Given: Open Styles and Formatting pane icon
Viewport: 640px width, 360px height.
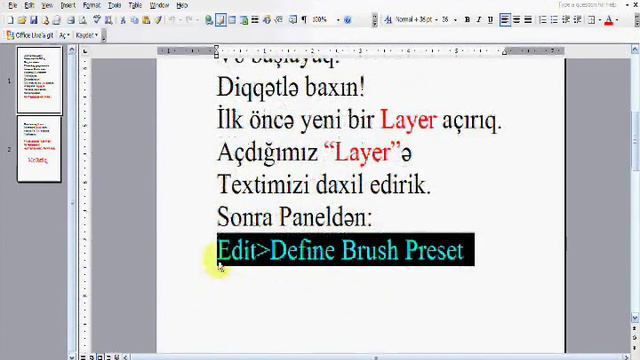Looking at the screenshot, I should 388,20.
